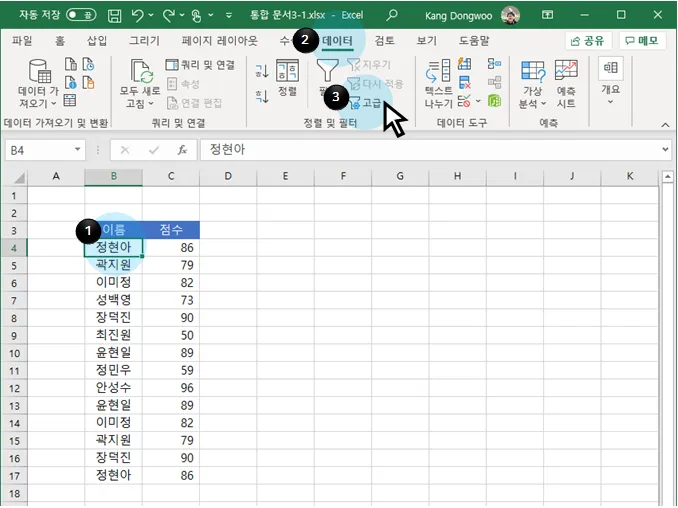This screenshot has width=678, height=508.
Task: Select column D header
Action: 228,176
